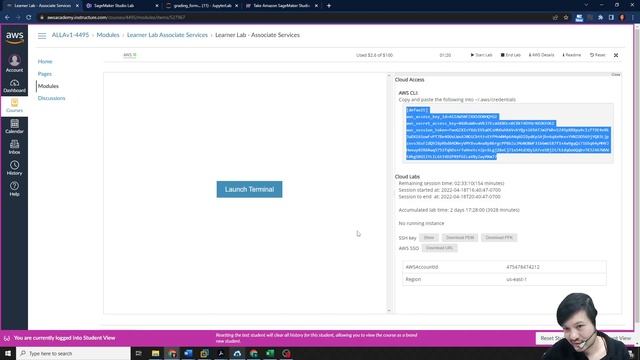
Task: Open the browser side panel icon
Action: (611, 18)
